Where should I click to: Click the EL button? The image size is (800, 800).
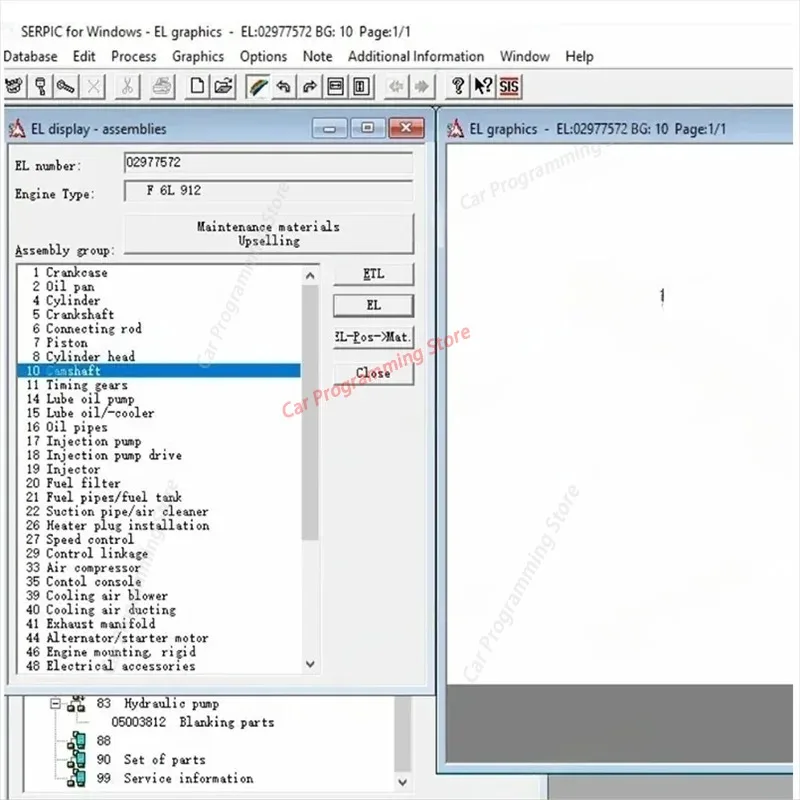(373, 306)
